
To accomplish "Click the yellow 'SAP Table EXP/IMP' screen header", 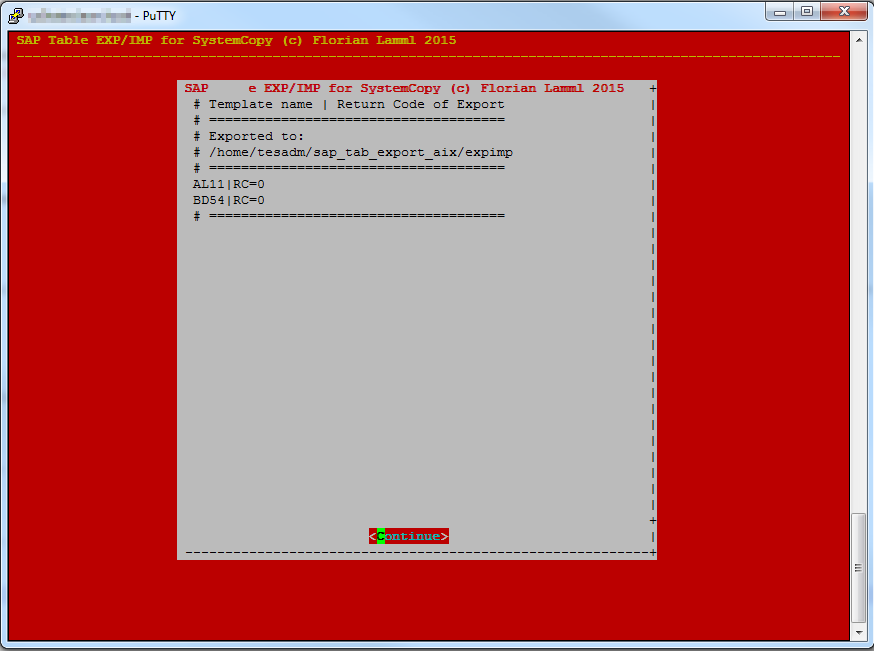I will pos(236,40).
